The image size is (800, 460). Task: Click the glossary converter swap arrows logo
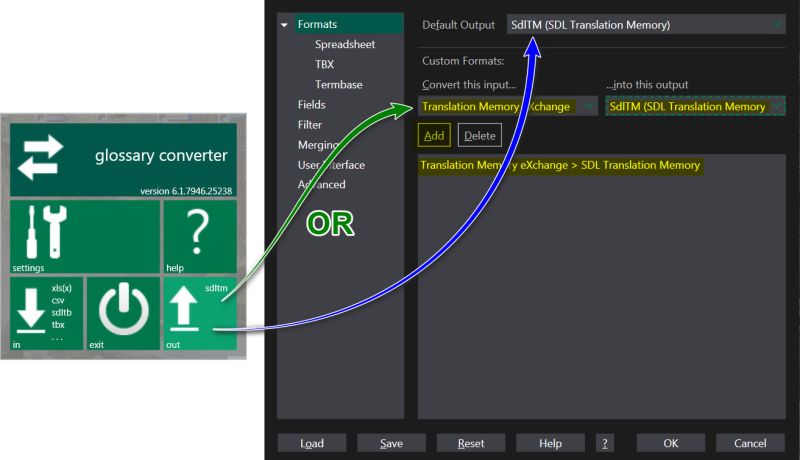pos(40,158)
